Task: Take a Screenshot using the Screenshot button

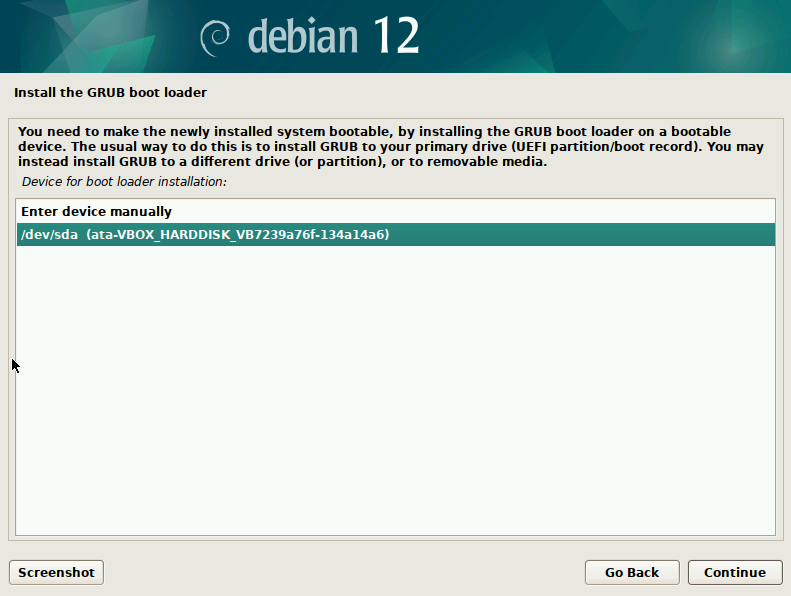Action: [56, 572]
